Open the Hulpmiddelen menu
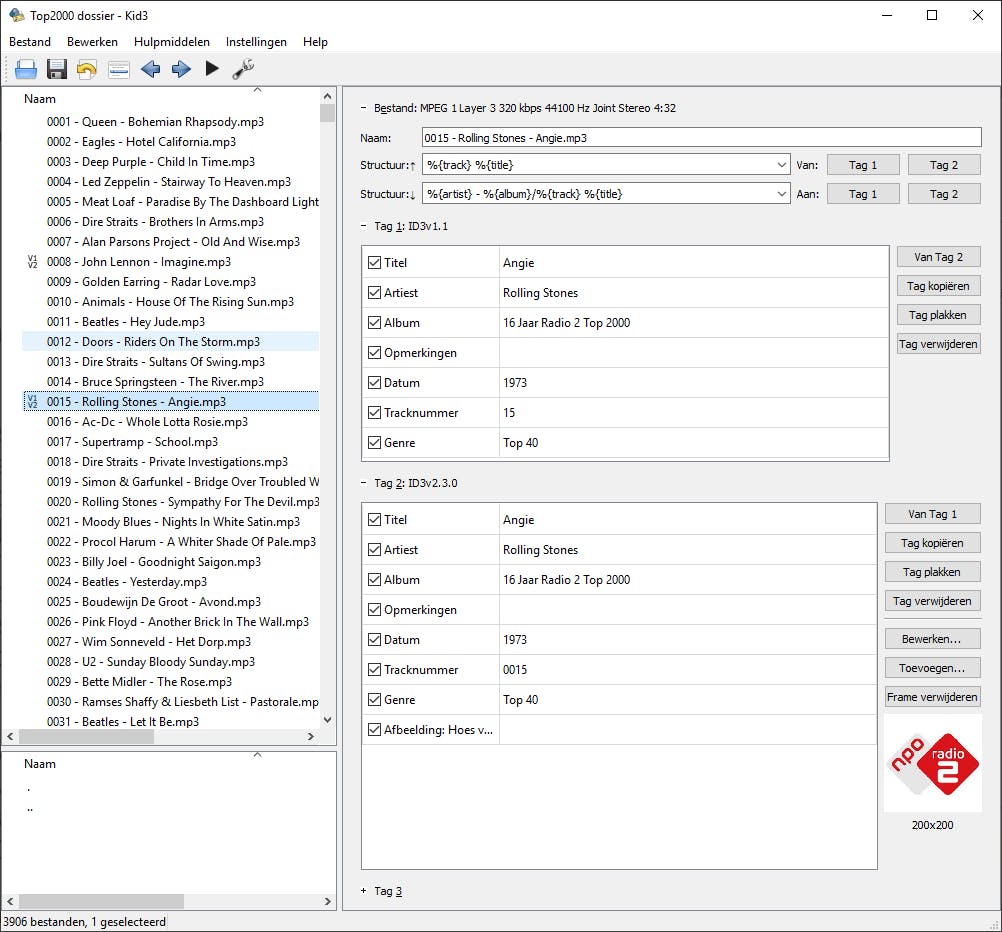This screenshot has width=1002, height=932. point(171,42)
